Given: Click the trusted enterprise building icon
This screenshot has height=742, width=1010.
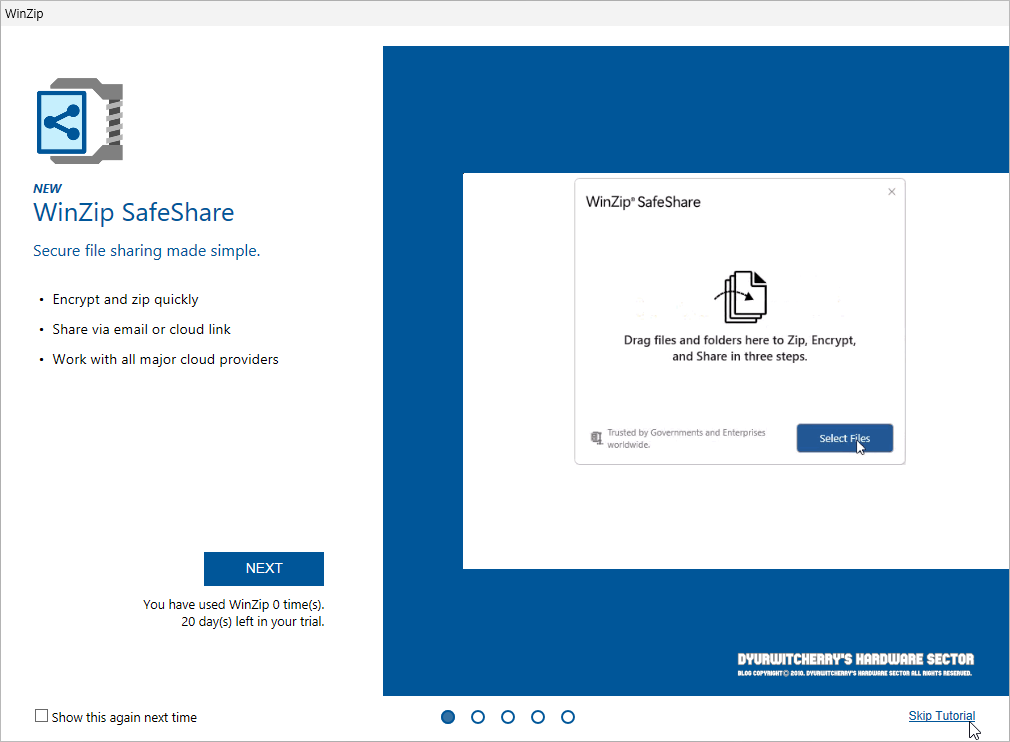Looking at the screenshot, I should (596, 438).
